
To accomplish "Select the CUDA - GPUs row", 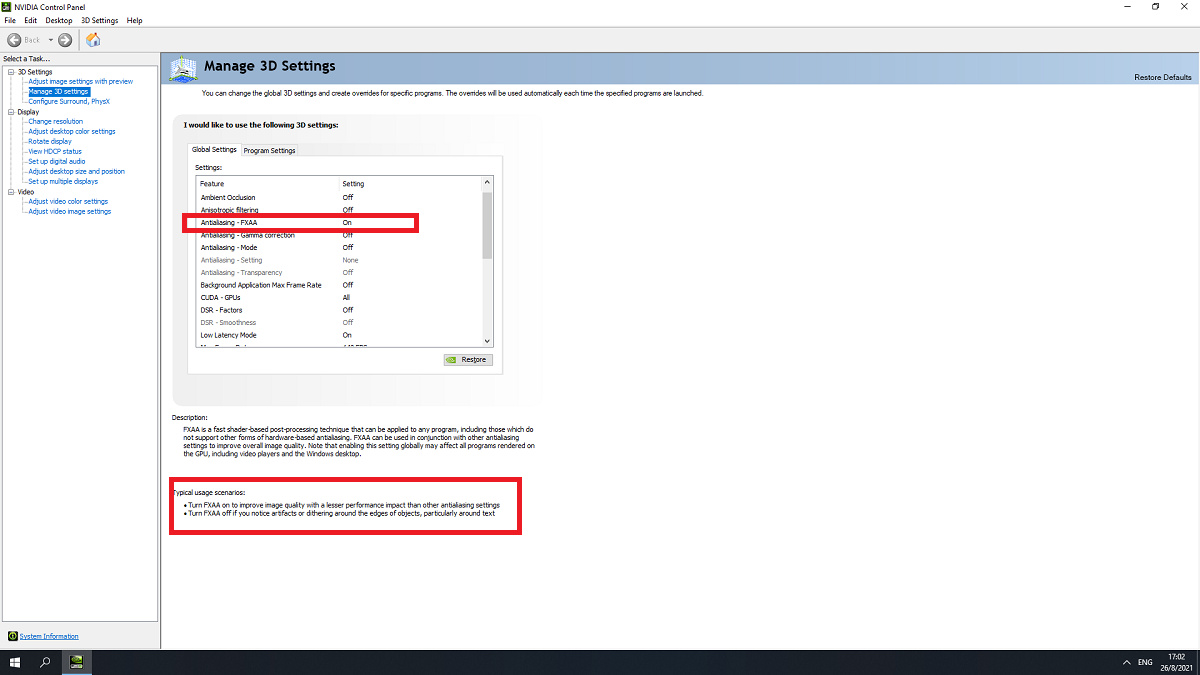I will pyautogui.click(x=339, y=298).
